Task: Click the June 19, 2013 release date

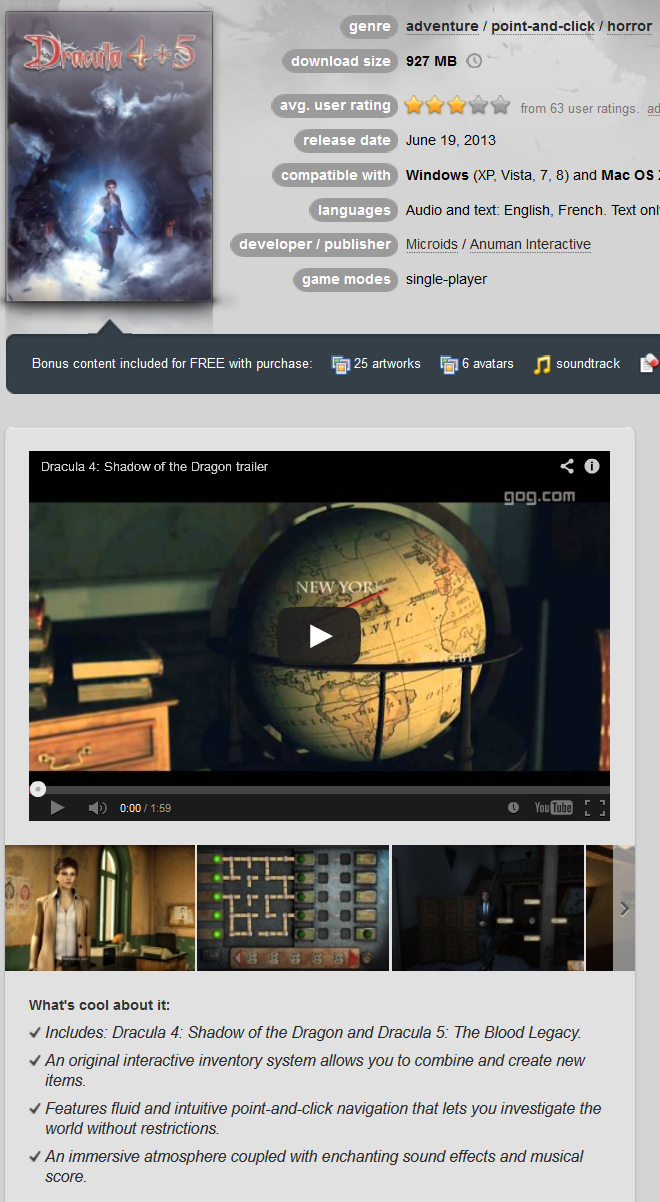Action: [451, 140]
